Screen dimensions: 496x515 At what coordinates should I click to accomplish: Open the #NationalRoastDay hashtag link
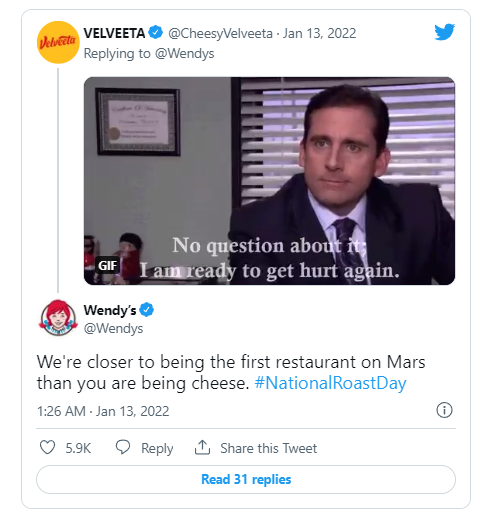[x=330, y=383]
